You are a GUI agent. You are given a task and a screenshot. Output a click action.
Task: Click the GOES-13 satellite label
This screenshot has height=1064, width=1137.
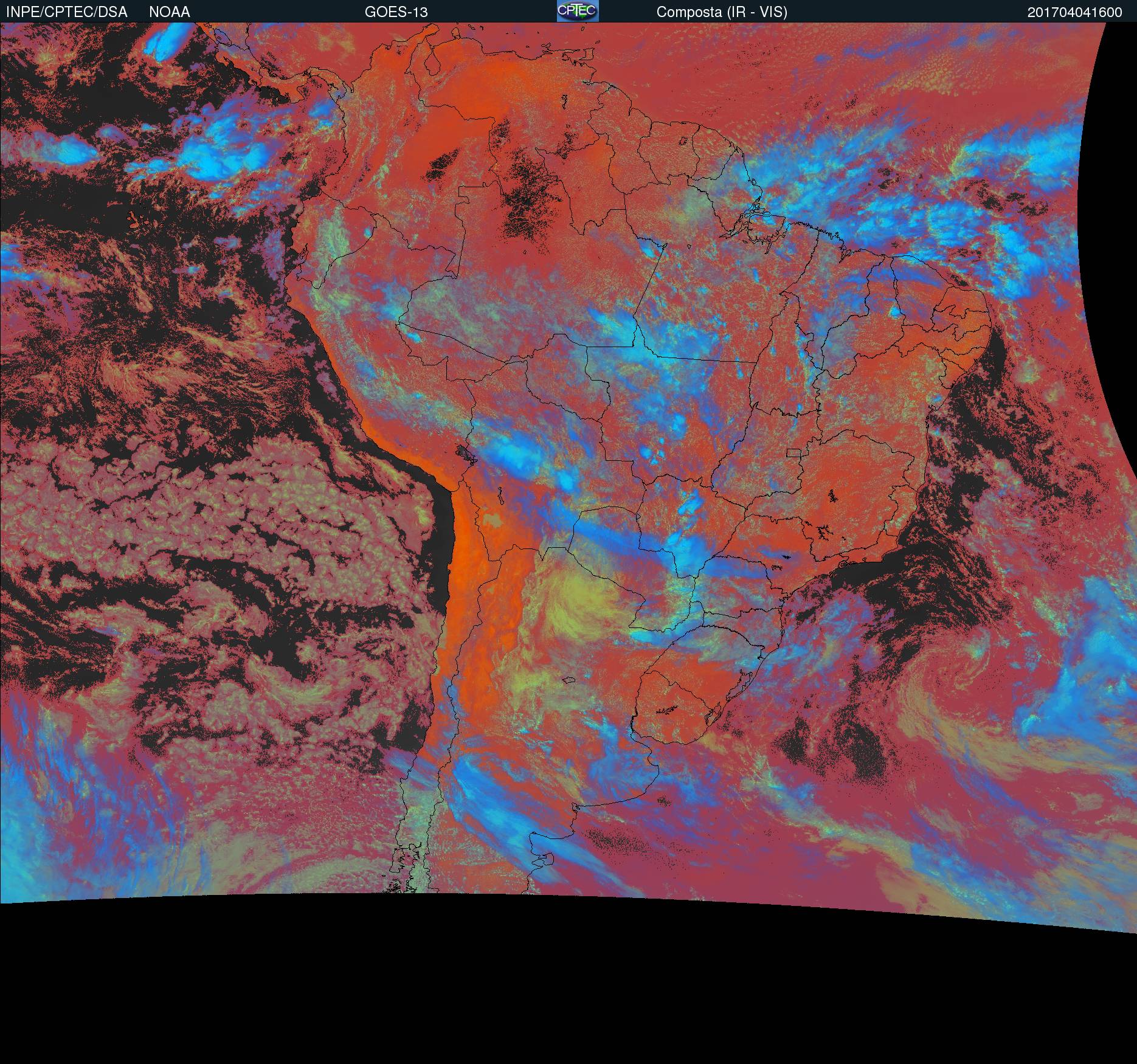[x=396, y=12]
